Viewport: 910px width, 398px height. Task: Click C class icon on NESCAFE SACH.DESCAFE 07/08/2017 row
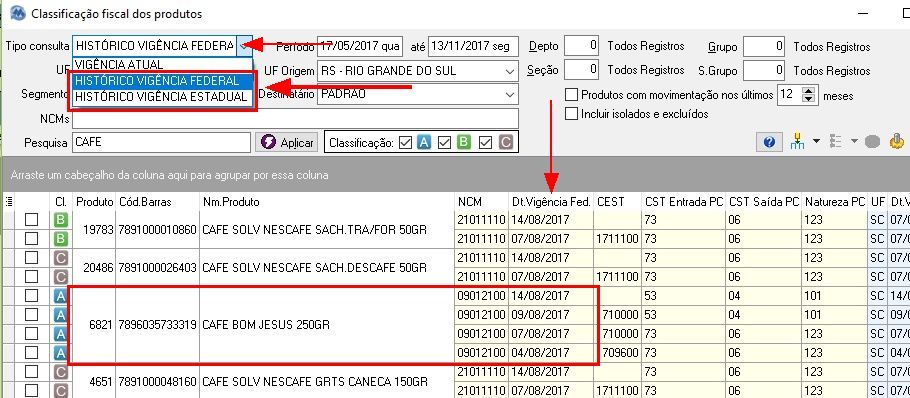[61, 276]
